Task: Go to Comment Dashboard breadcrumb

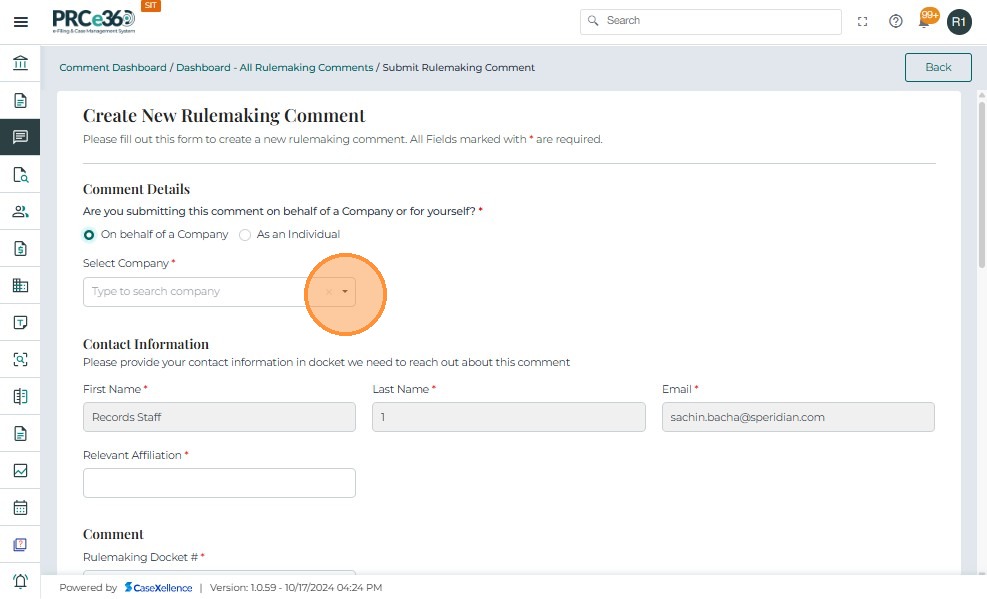Action: click(113, 68)
